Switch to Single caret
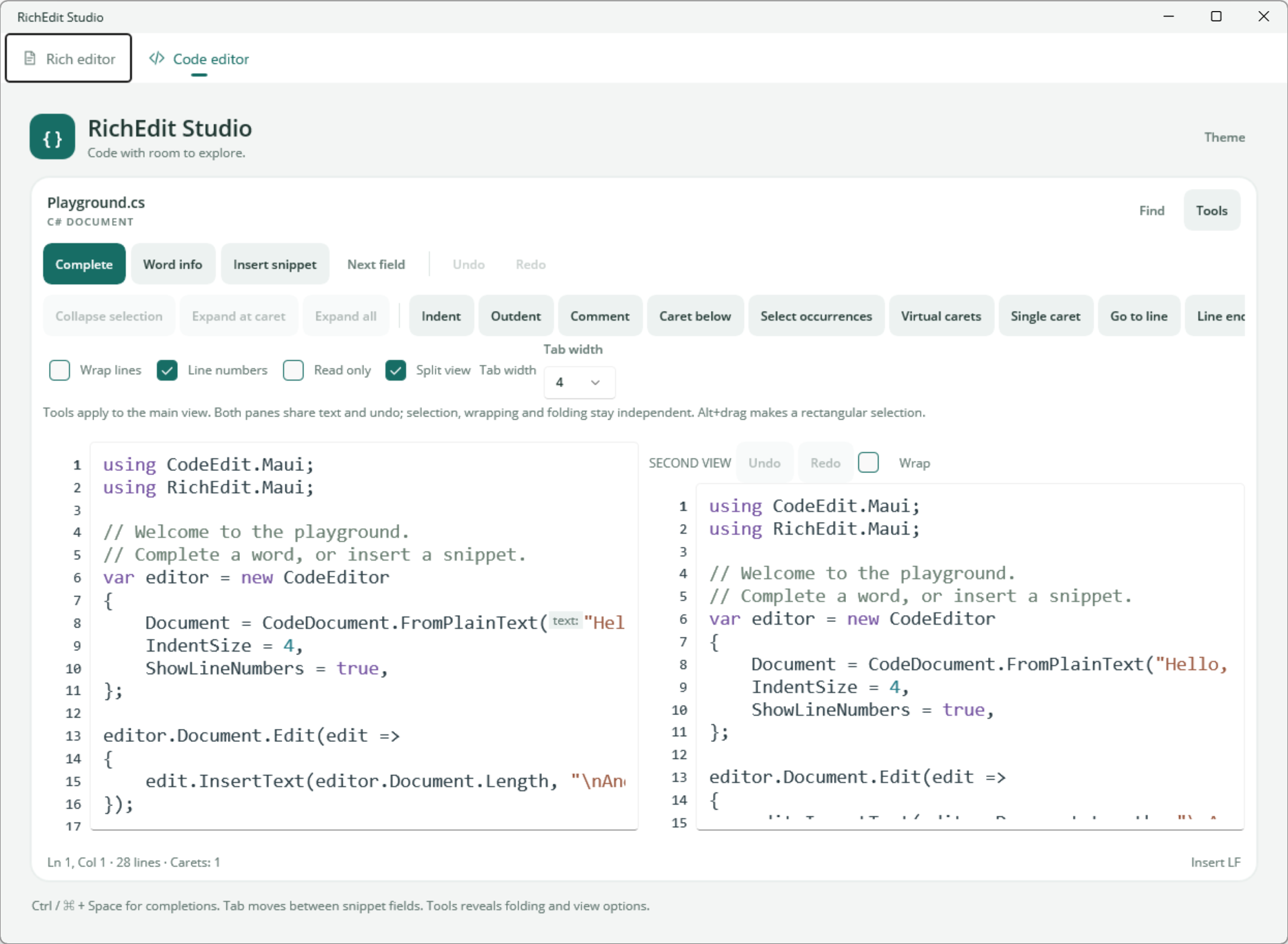This screenshot has height=944, width=1288. tap(1045, 316)
